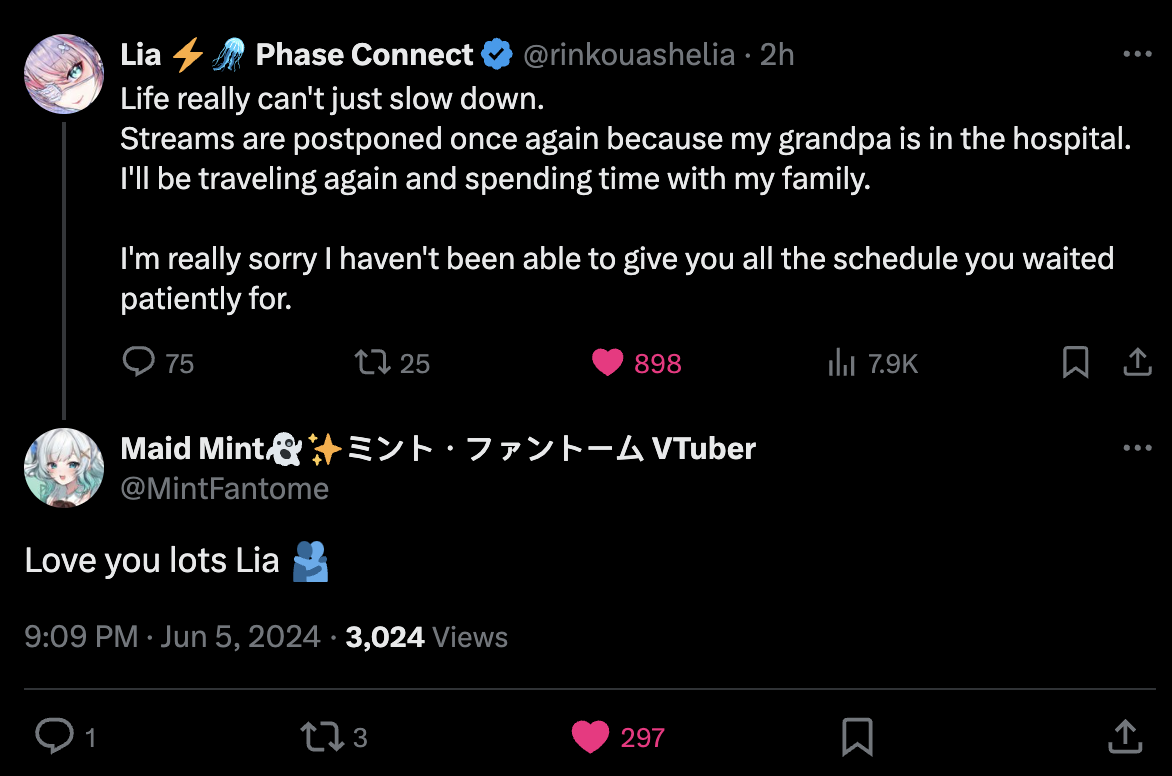
Task: Open Maid Mint's profile avatar
Action: click(64, 468)
